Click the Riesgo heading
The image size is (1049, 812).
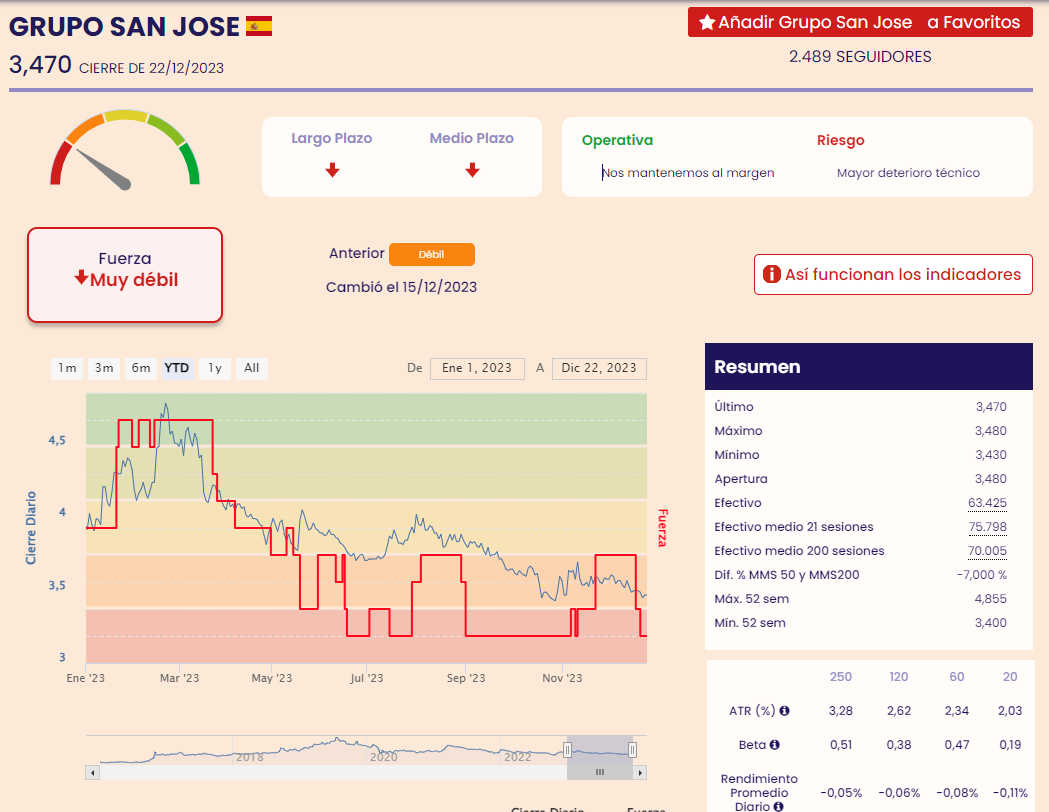(x=840, y=140)
